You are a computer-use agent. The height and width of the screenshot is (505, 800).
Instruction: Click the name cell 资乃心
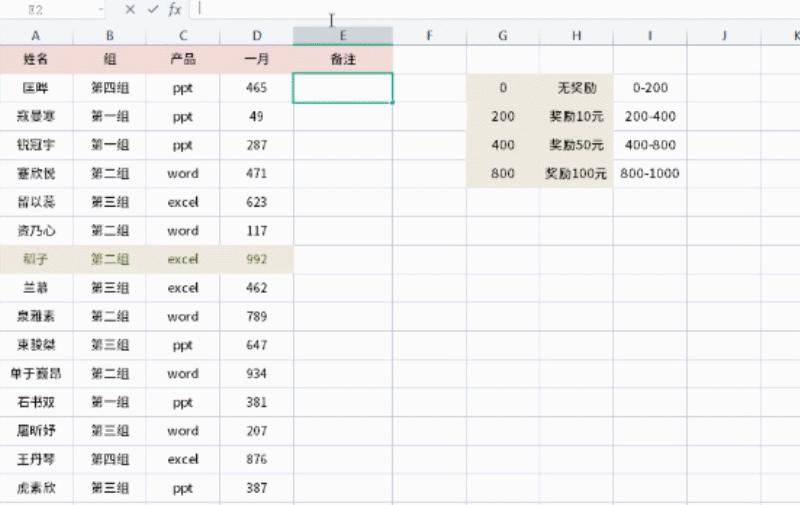(x=36, y=231)
